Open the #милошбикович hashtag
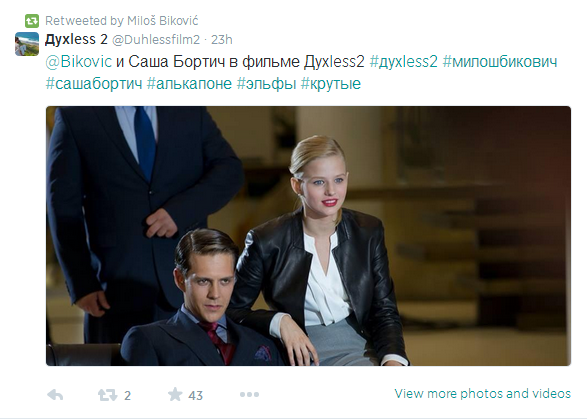Viewport: 587px width, 419px height. point(500,61)
